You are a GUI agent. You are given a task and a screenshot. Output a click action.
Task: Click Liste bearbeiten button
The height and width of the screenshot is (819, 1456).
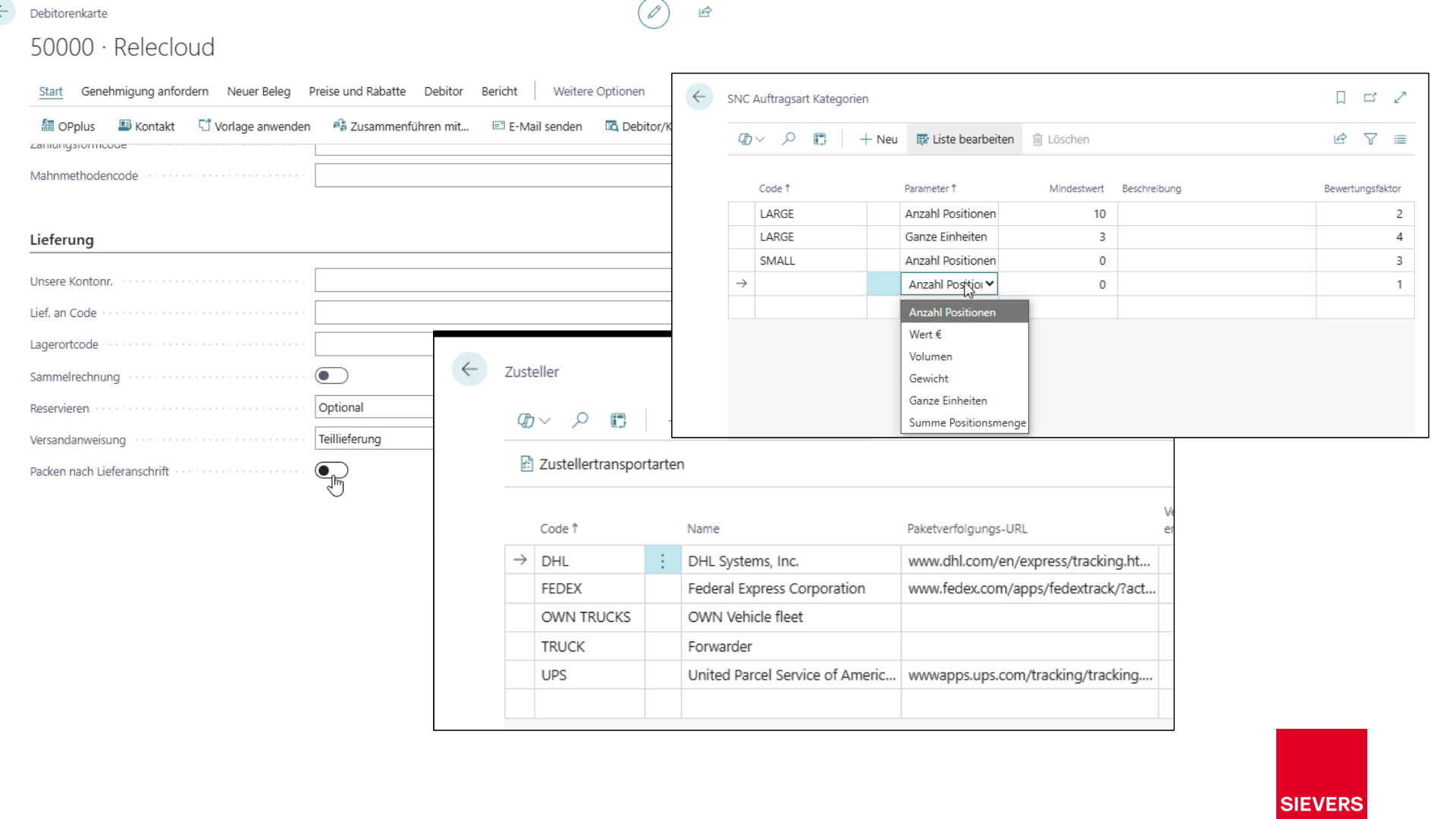pos(965,140)
